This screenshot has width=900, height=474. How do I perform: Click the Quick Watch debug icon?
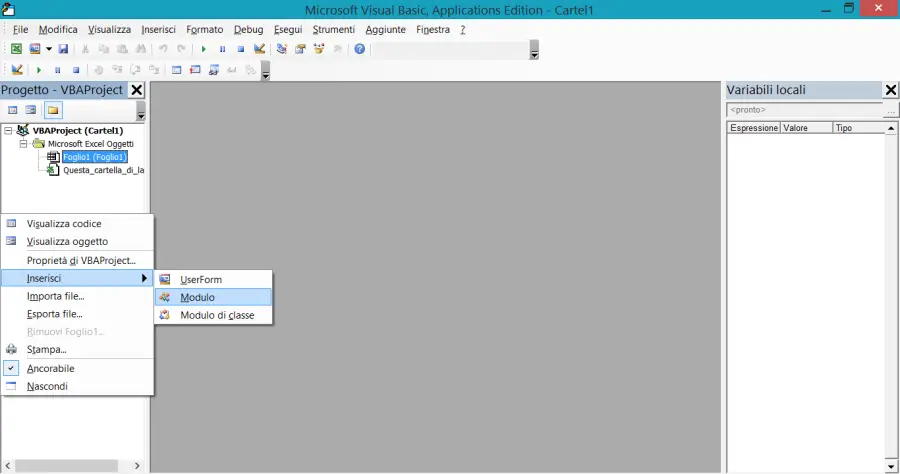pos(232,70)
